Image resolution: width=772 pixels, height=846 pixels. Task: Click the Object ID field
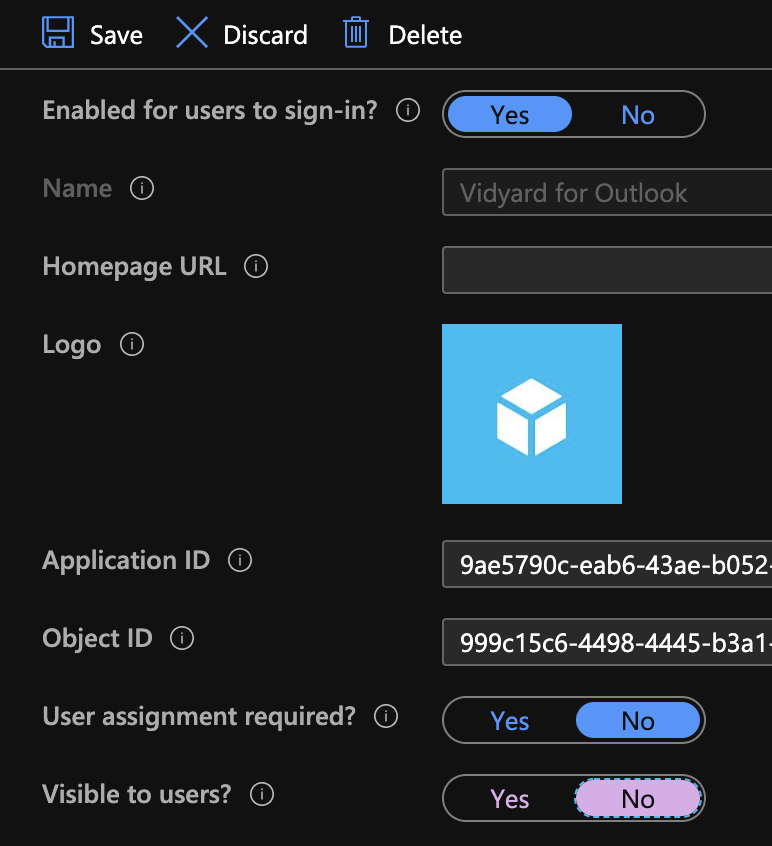[x=606, y=643]
